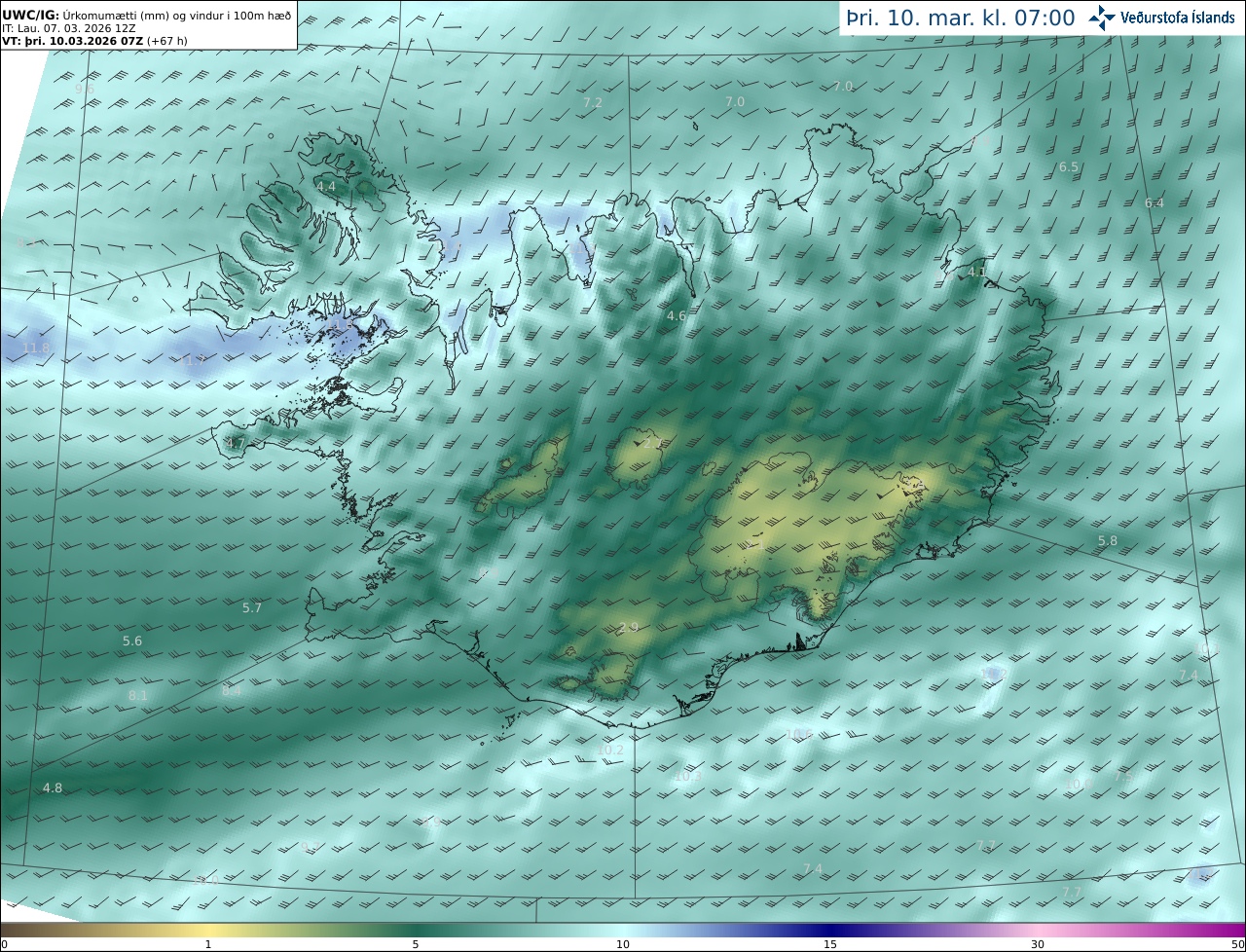Image resolution: width=1246 pixels, height=952 pixels.
Task: Click the 11.8 value at the west edge
Action: point(36,348)
